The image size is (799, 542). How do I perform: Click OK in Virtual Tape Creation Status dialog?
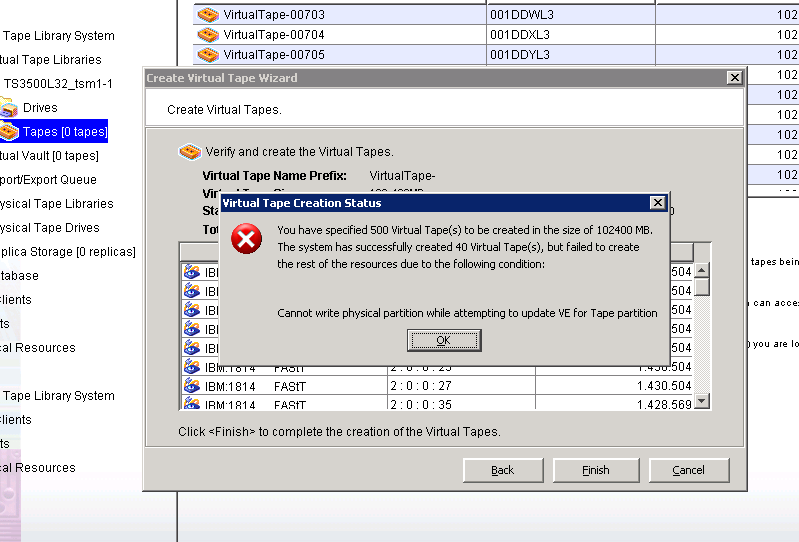click(444, 340)
